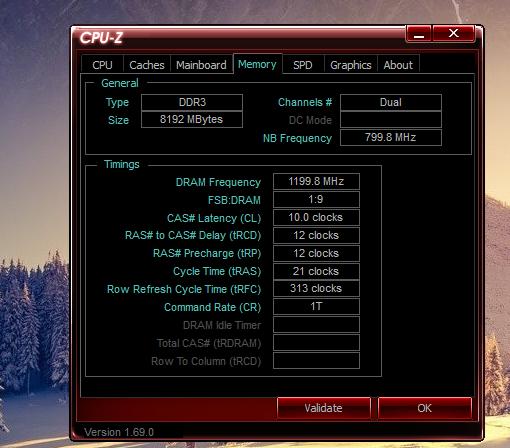Click the tRP 12 clocks value
This screenshot has width=510, height=448.
pos(316,253)
